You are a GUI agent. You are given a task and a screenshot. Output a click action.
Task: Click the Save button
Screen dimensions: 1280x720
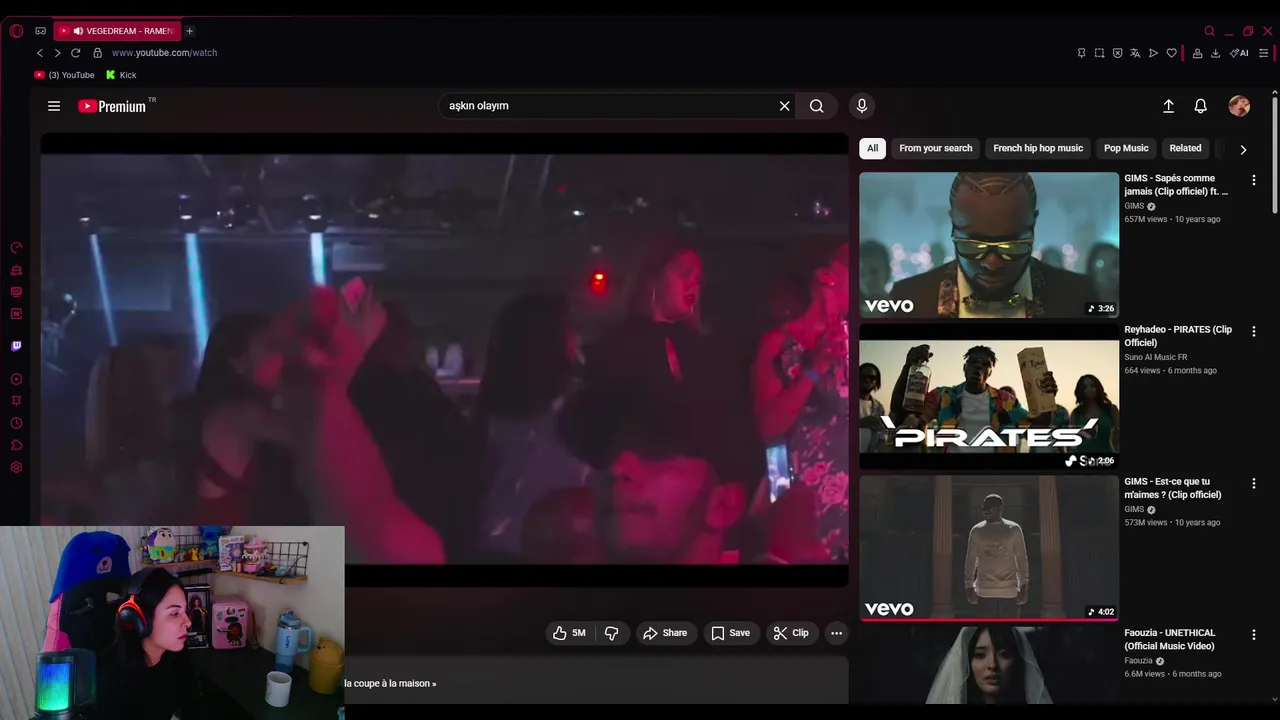tap(730, 633)
